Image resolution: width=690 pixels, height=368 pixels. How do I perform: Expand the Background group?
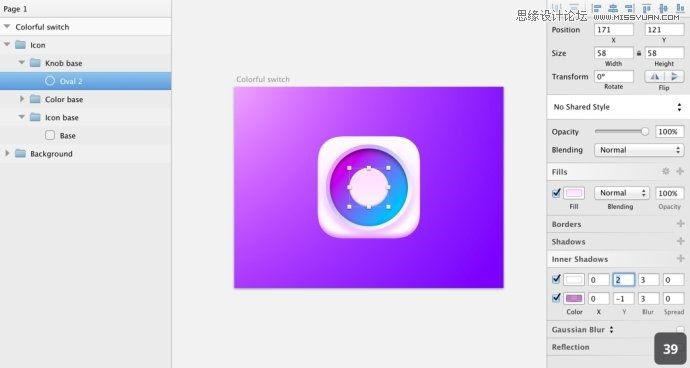tap(7, 153)
